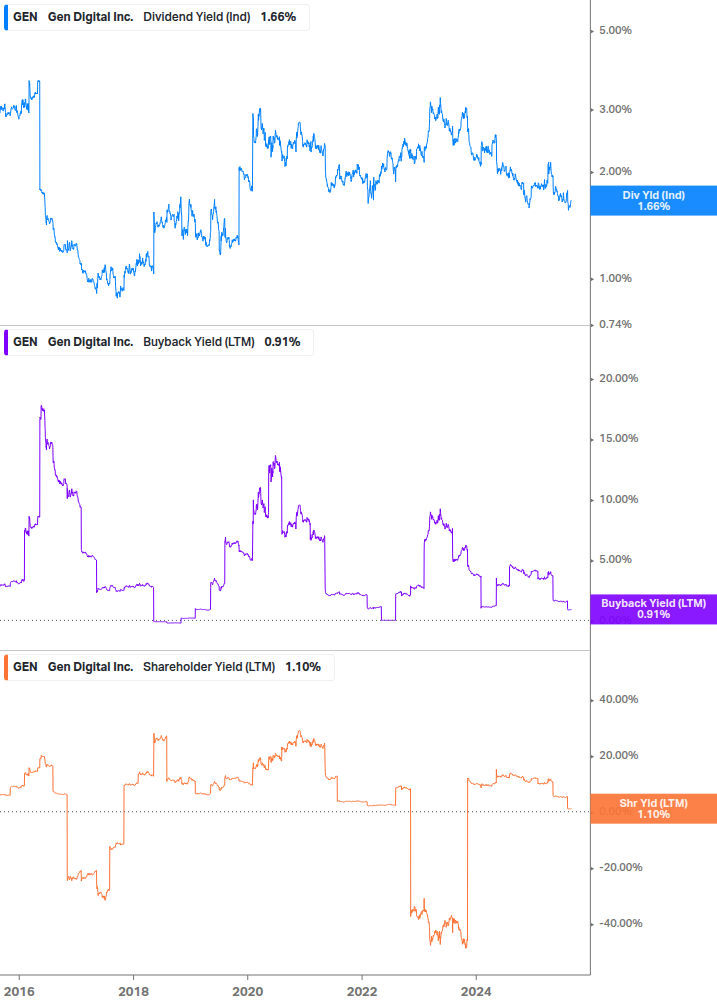This screenshot has width=717, height=1005.
Task: Click the 0.91% value in the Buyback Yield legend
Action: coord(282,342)
